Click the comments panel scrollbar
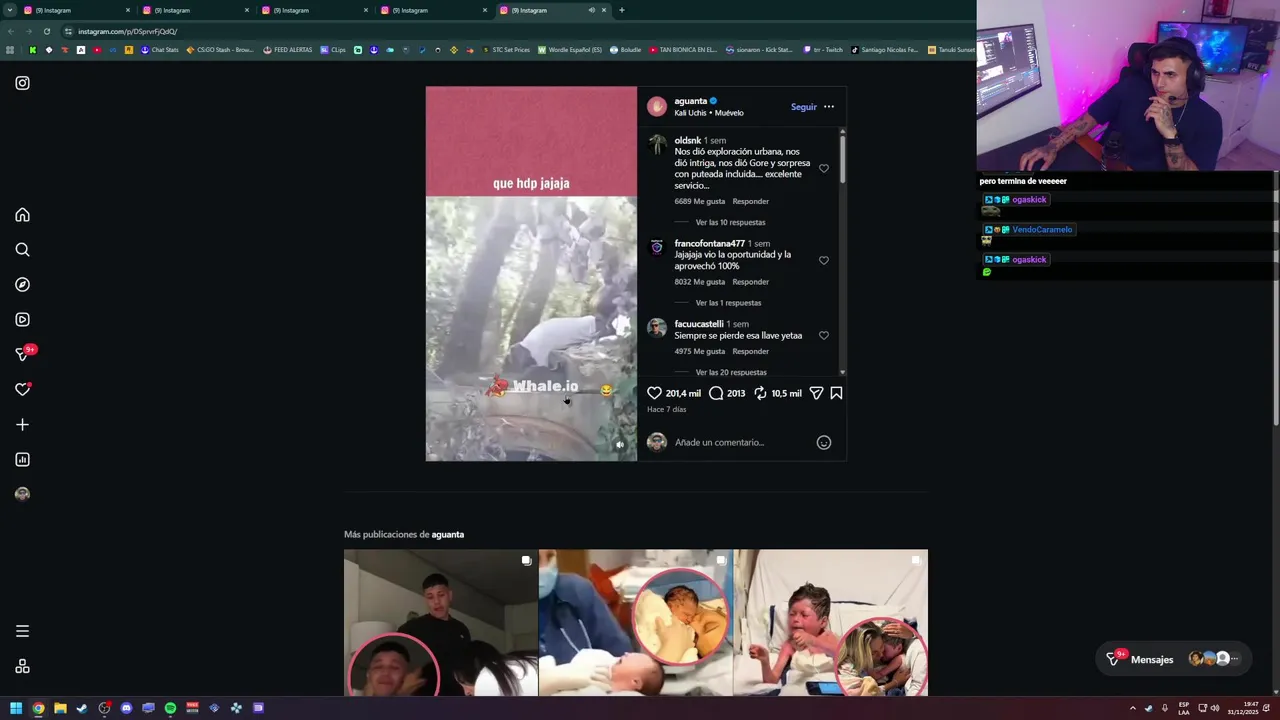1280x720 pixels. (842, 158)
